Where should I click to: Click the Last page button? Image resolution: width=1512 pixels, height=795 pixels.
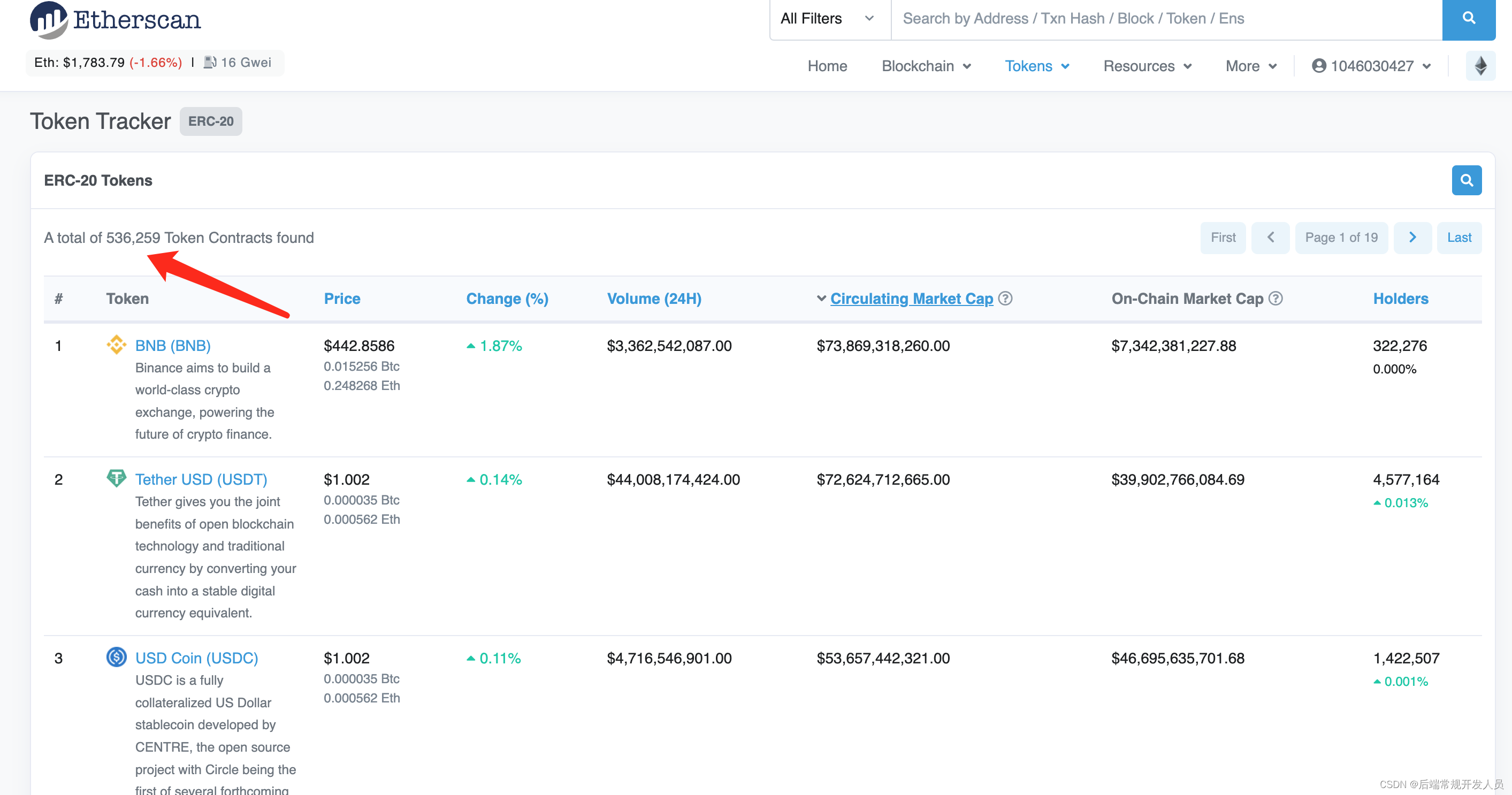coord(1458,238)
